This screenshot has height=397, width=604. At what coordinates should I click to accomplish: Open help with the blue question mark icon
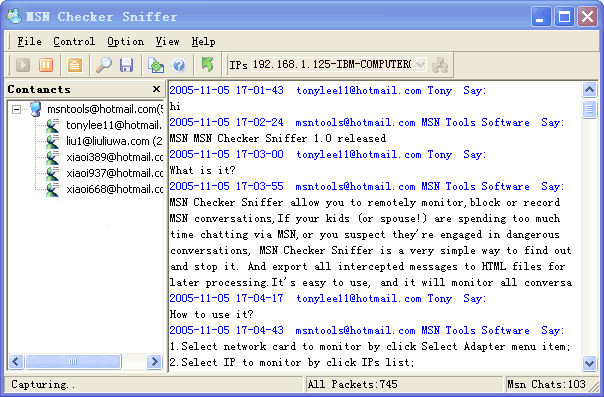[179, 65]
